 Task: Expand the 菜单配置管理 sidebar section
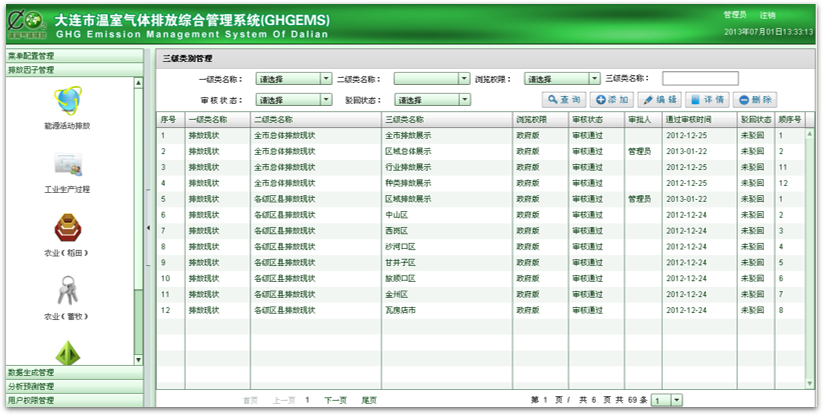pyautogui.click(x=75, y=56)
